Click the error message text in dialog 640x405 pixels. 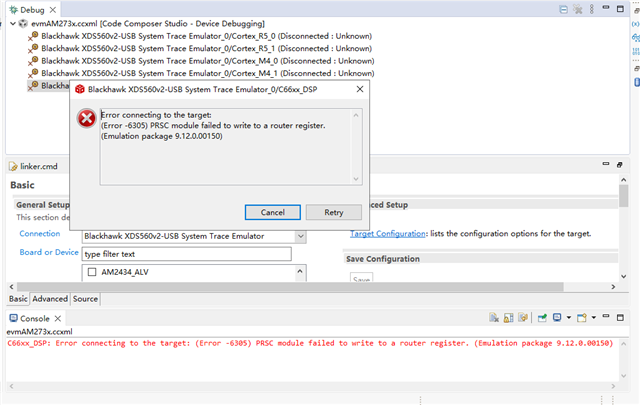(x=213, y=126)
